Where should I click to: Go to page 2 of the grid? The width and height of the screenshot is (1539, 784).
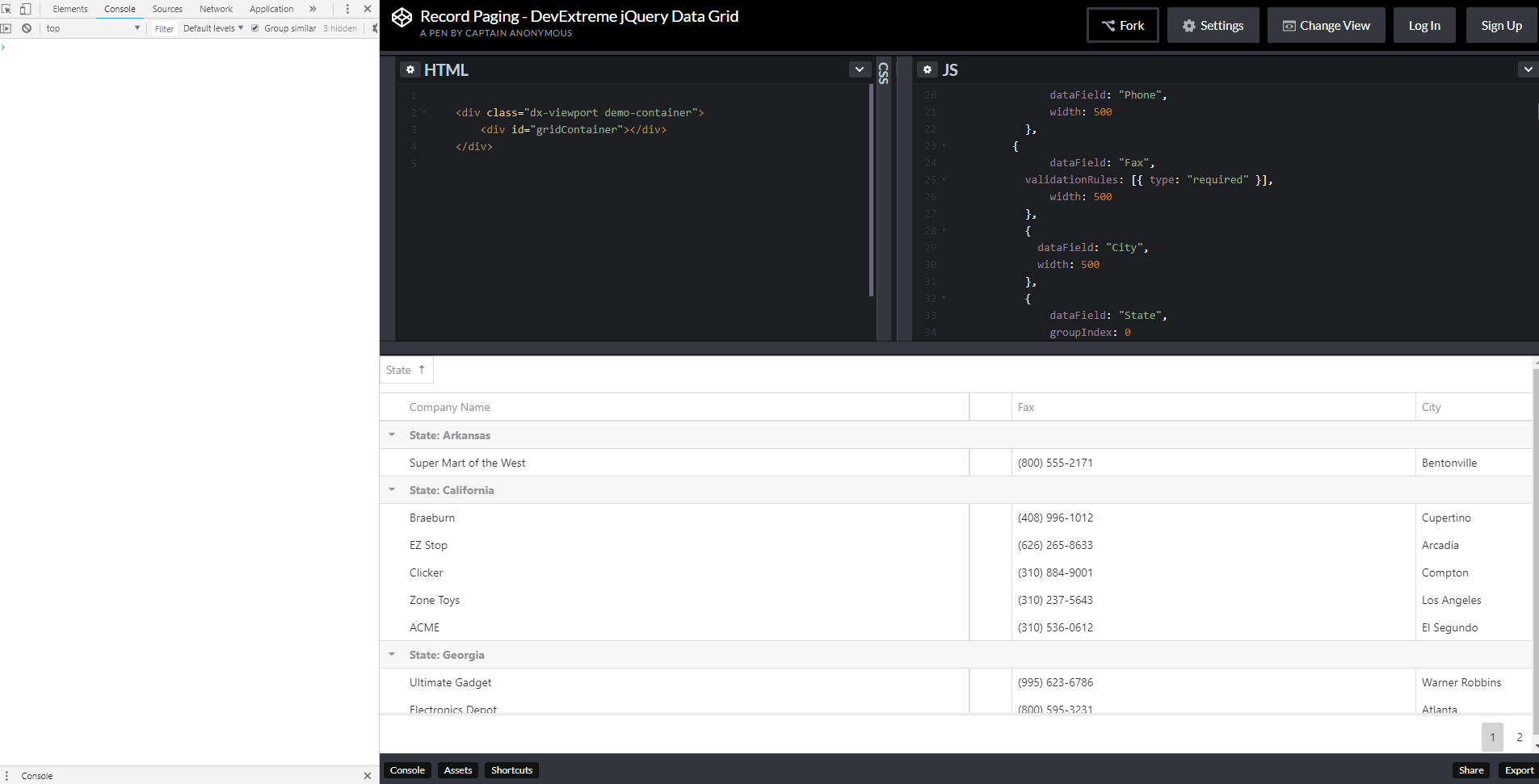click(x=1520, y=737)
